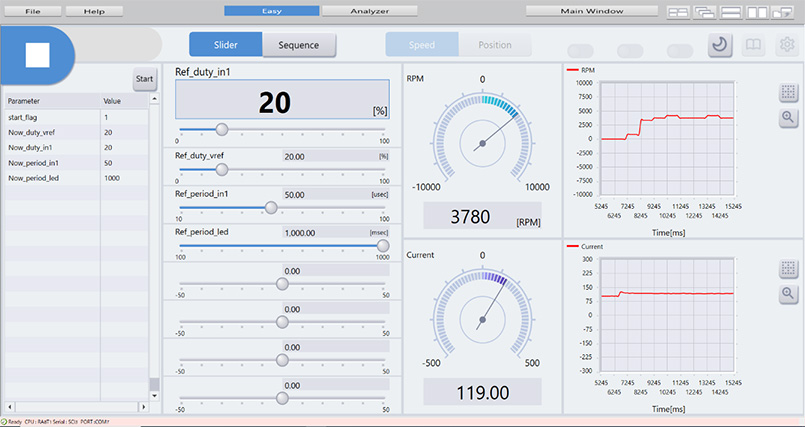Select the Now_period_led parameter row
805x427 pixels.
77,178
